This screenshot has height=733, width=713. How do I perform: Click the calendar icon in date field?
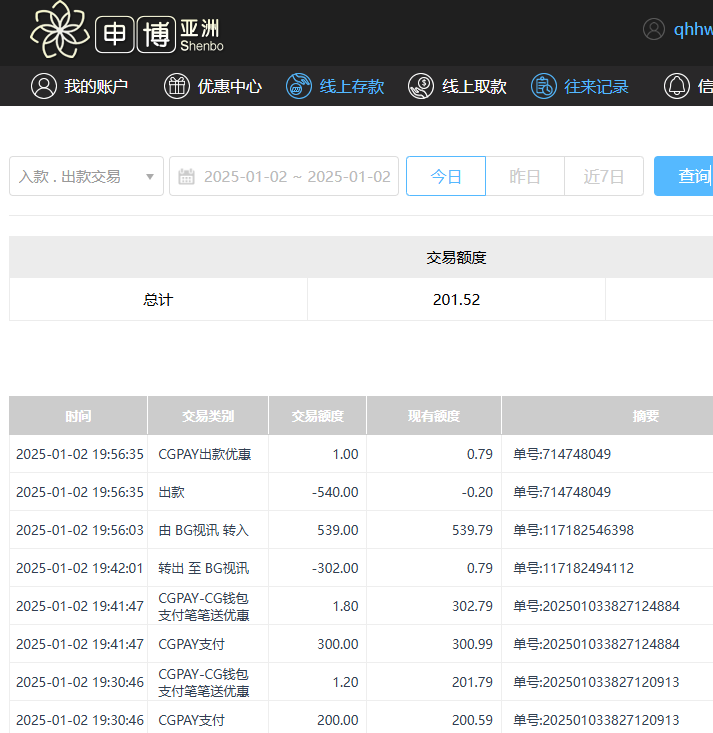(x=186, y=177)
